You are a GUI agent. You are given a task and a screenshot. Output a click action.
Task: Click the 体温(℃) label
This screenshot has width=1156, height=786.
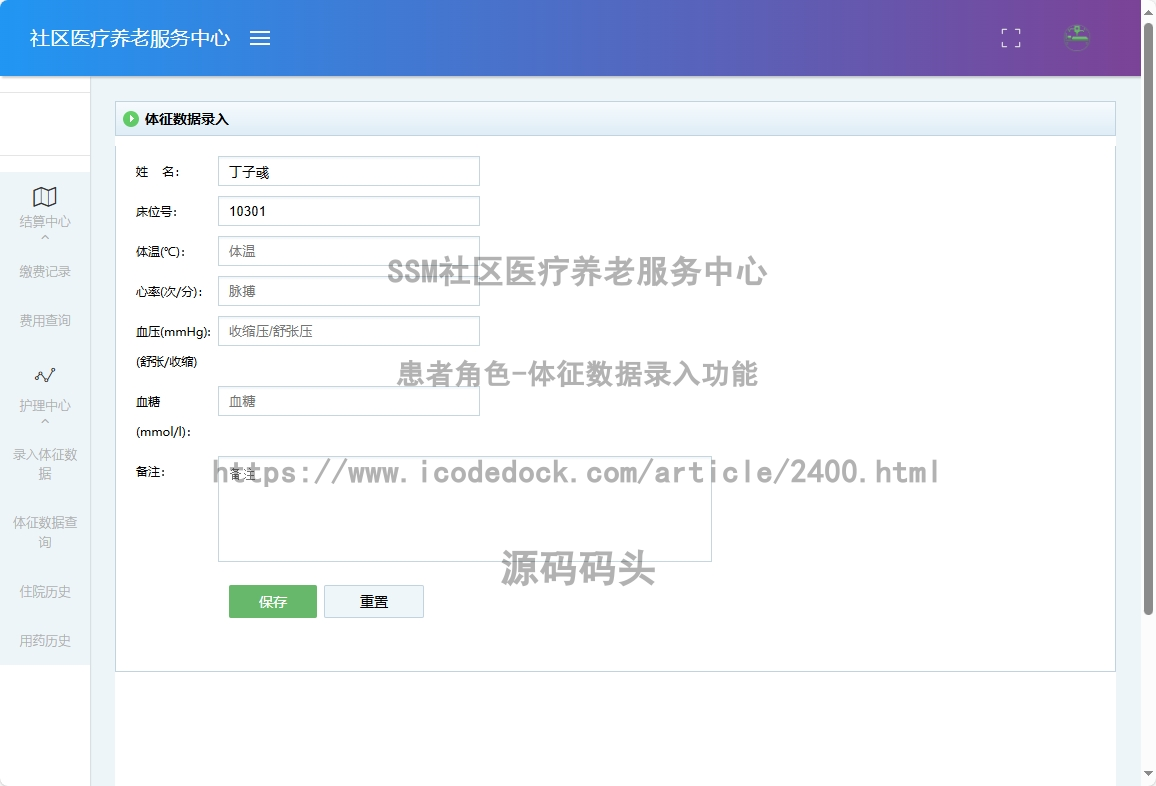pos(160,251)
